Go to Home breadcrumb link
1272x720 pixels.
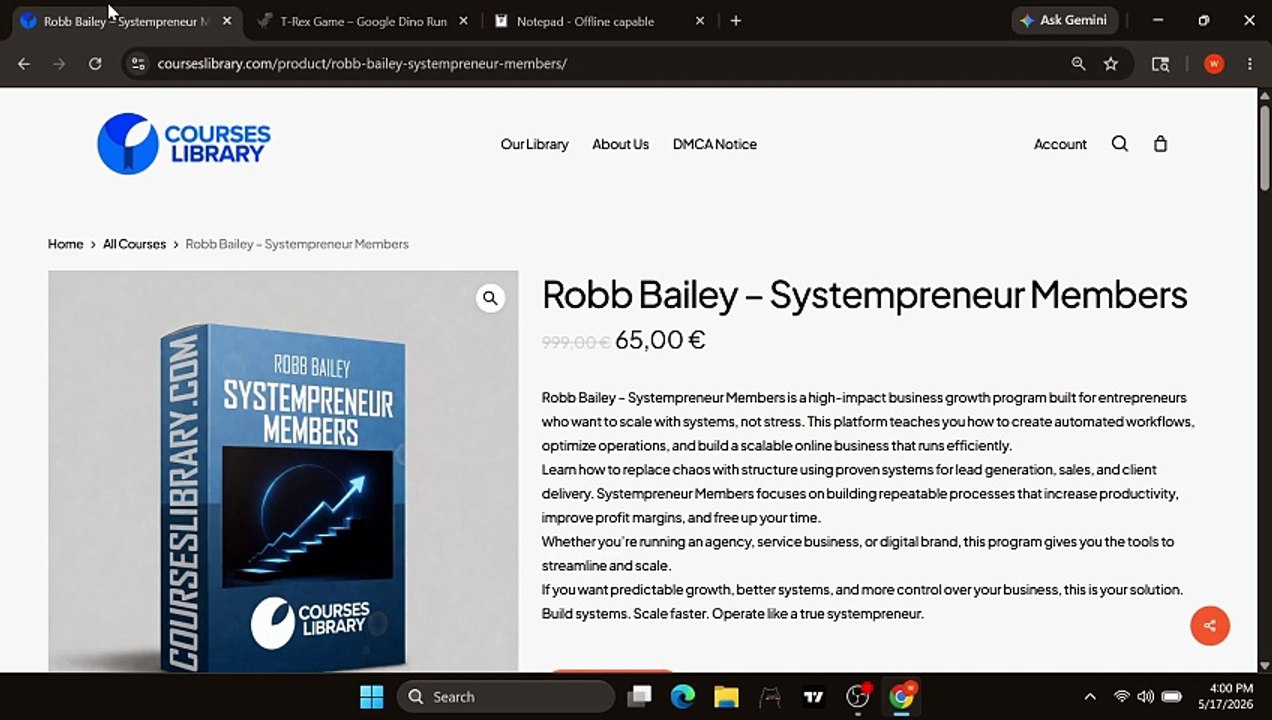point(65,244)
